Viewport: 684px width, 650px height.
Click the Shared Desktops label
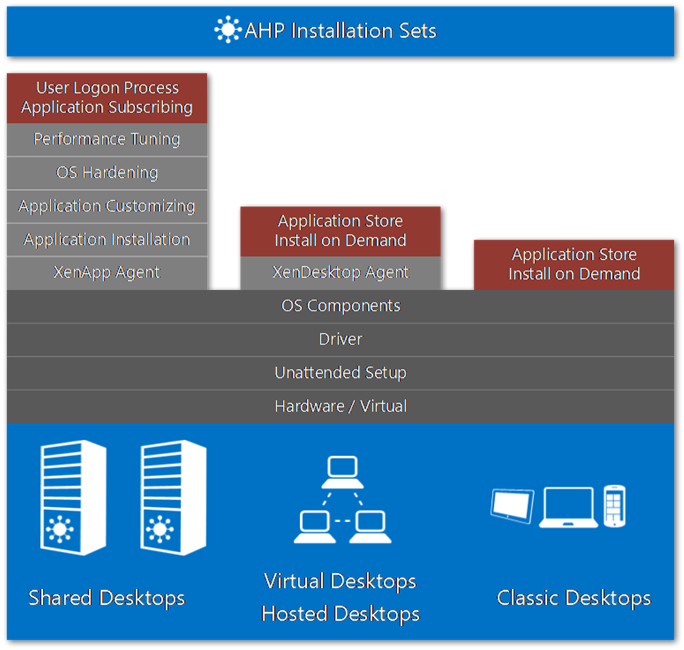click(107, 598)
